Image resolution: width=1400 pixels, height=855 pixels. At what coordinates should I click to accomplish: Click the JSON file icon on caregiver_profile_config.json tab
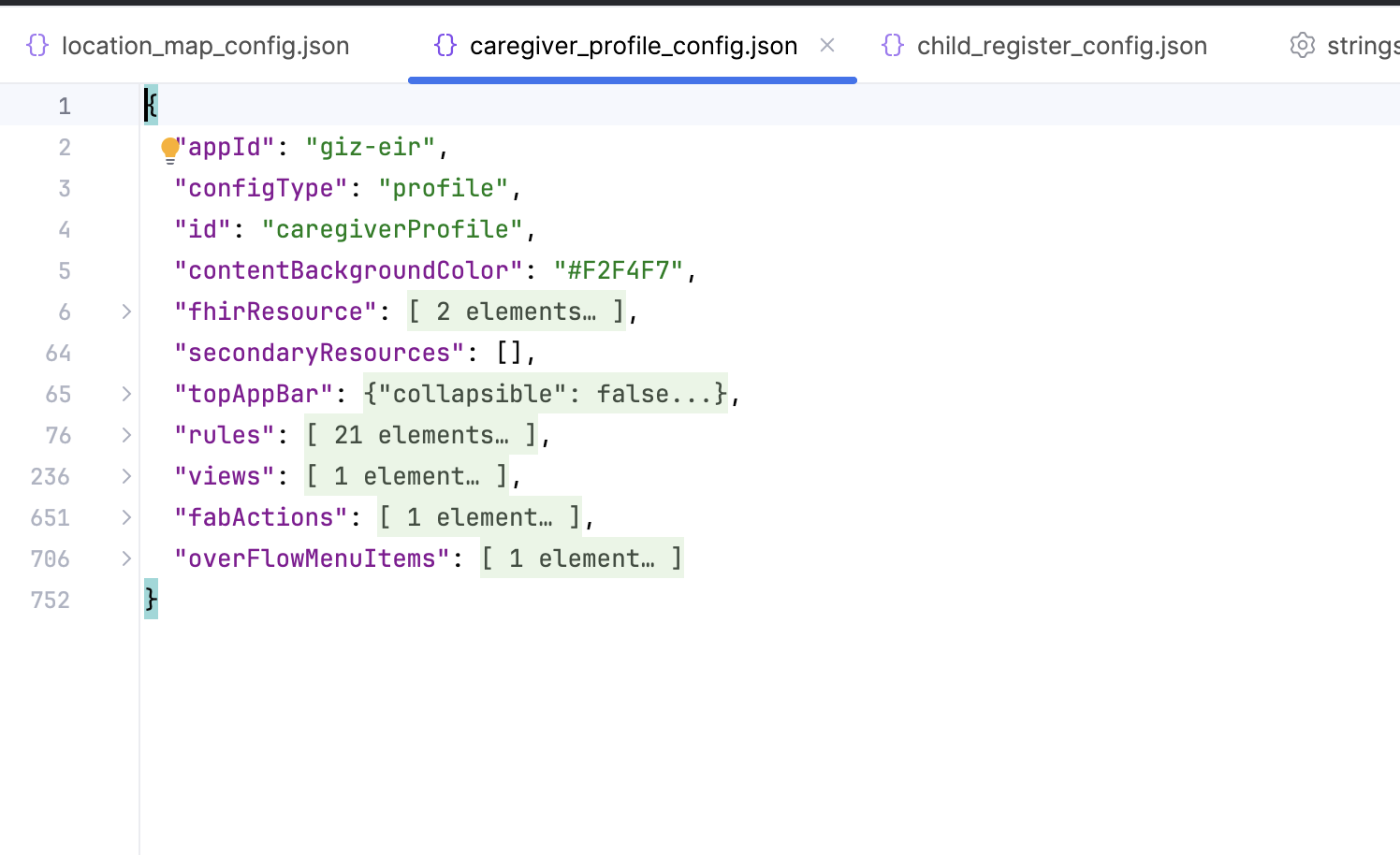click(445, 45)
